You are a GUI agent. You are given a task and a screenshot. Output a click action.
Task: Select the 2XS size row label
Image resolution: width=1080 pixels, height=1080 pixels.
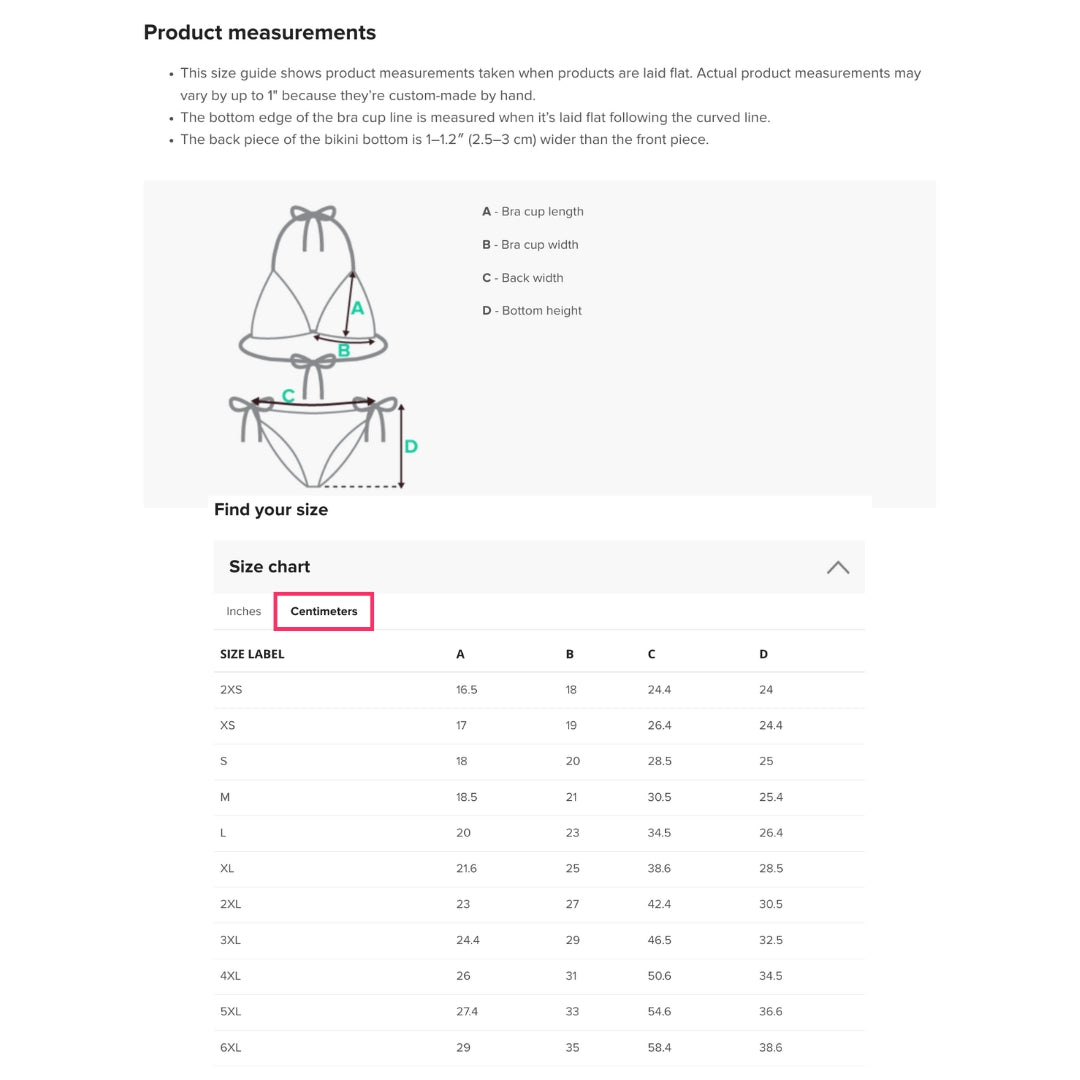pyautogui.click(x=230, y=690)
